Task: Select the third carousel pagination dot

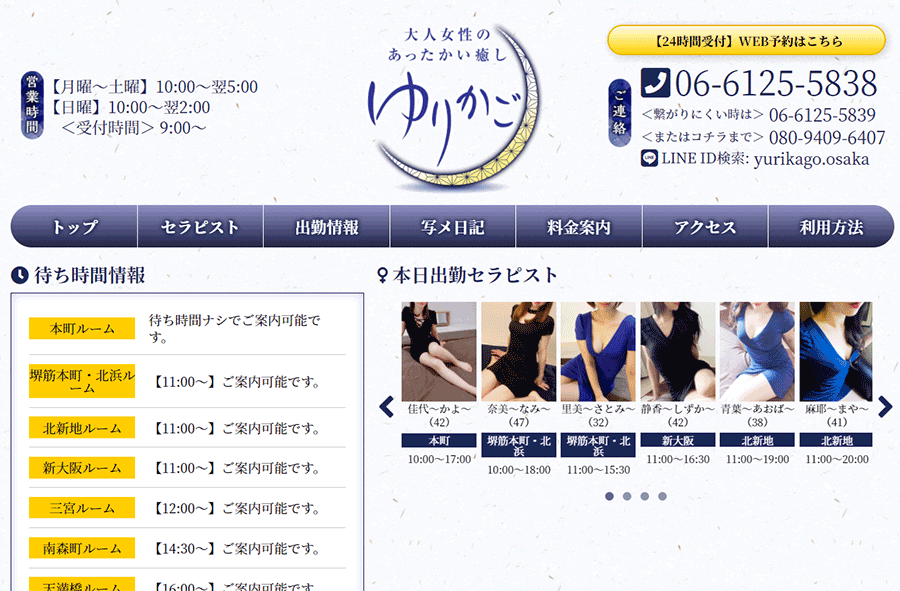Action: pos(645,496)
